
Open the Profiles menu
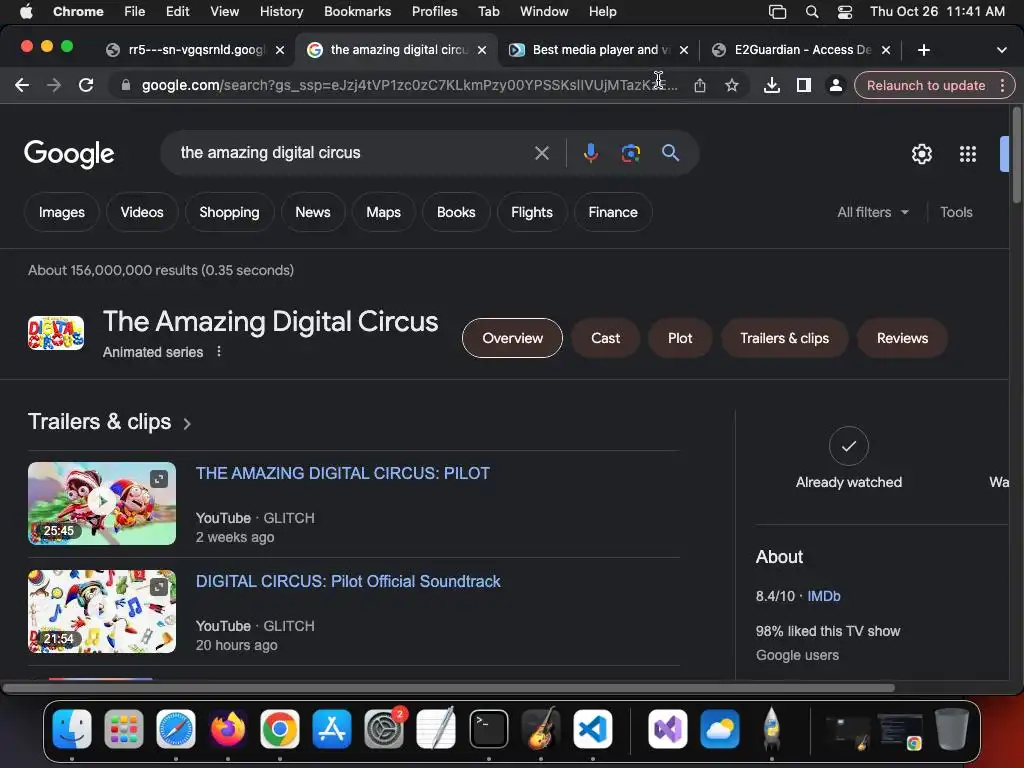tap(434, 12)
